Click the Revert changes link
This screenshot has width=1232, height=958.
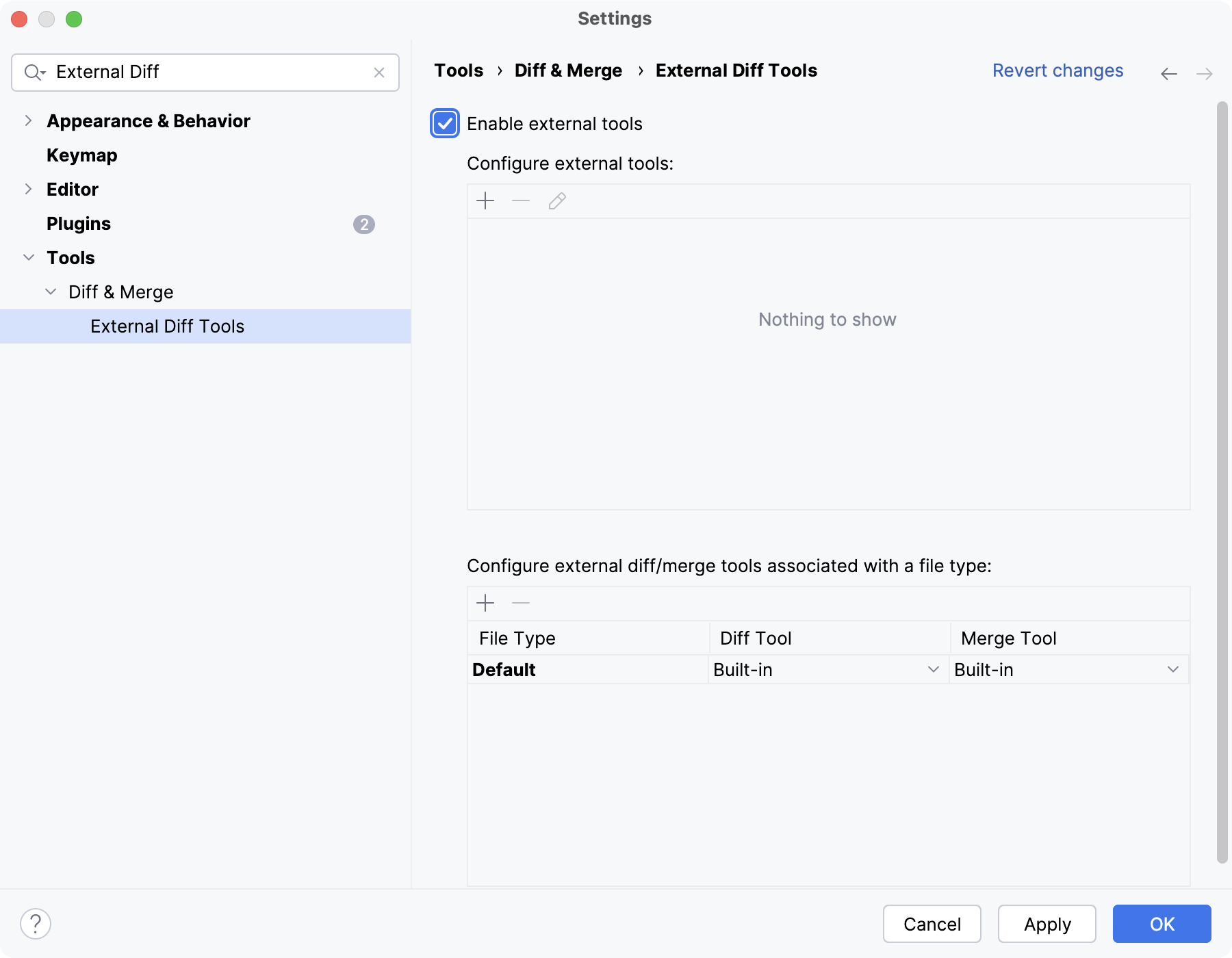coord(1057,70)
